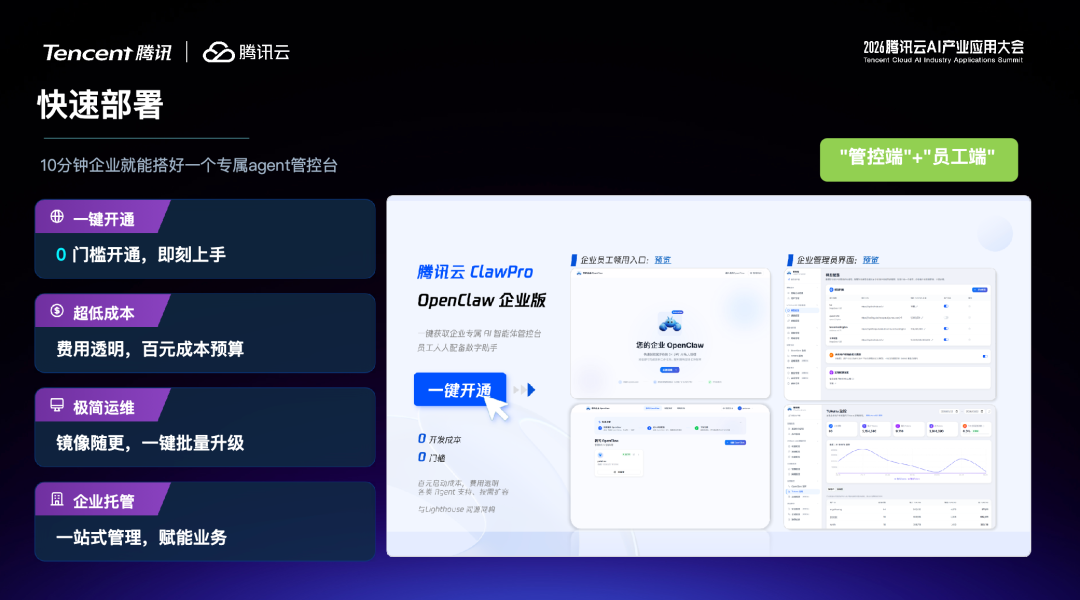Open the monitoring line chart screenshot thumbnail
The height and width of the screenshot is (600, 1080).
(x=890, y=467)
